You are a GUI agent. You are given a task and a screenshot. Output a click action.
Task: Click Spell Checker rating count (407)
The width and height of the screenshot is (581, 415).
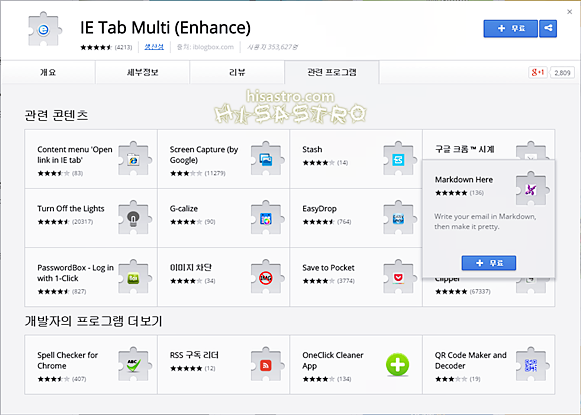79,379
